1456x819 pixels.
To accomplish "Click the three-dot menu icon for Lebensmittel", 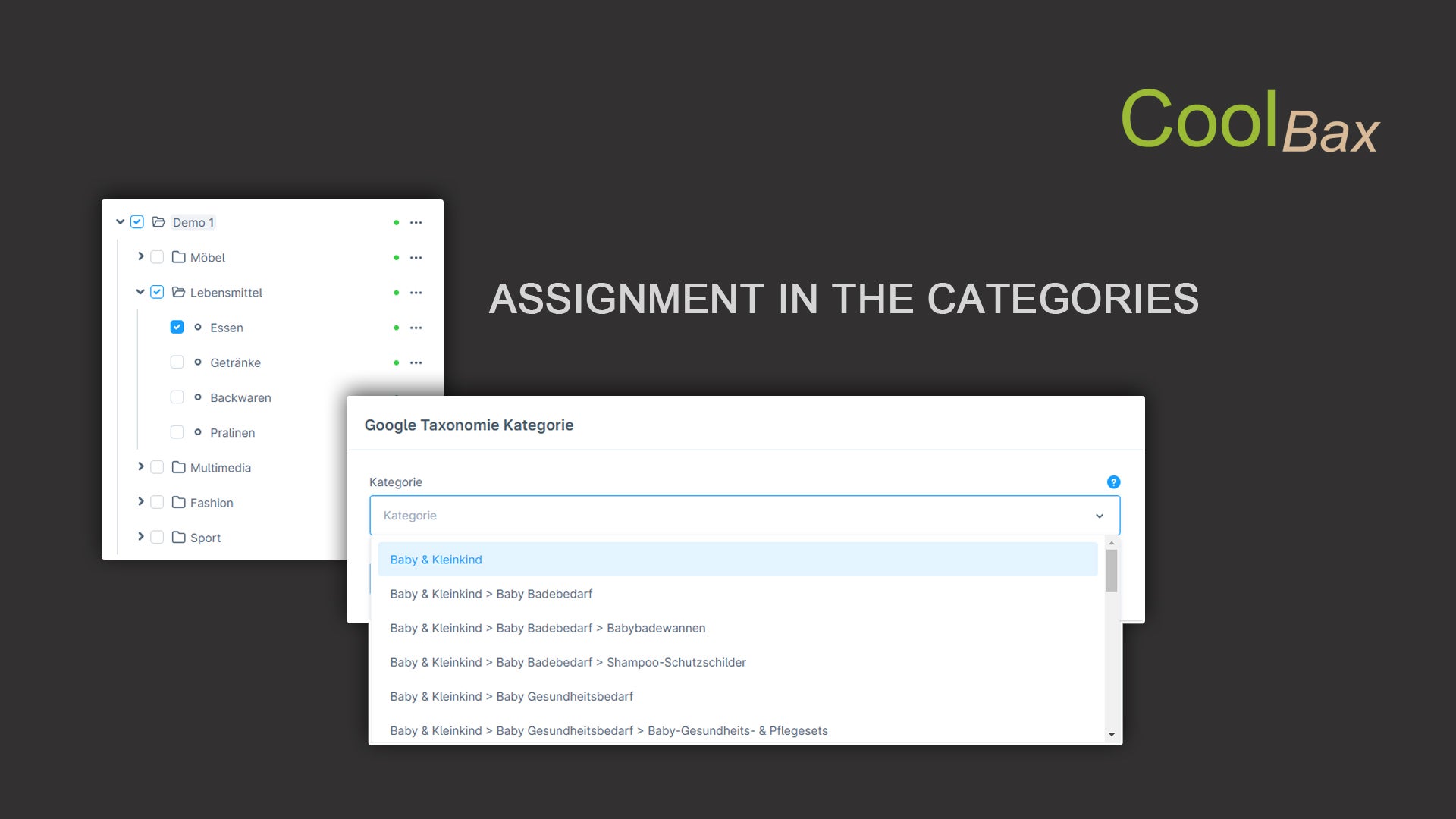I will (x=416, y=292).
